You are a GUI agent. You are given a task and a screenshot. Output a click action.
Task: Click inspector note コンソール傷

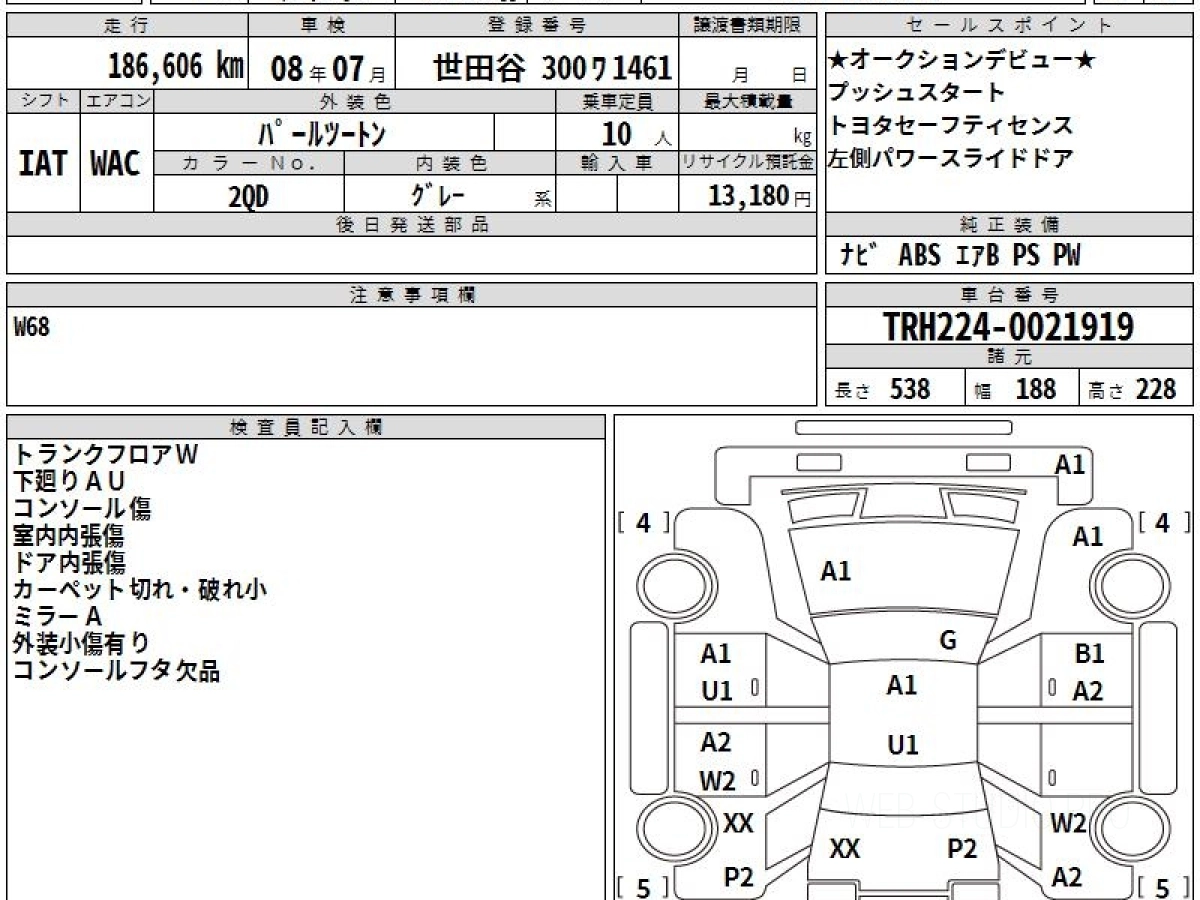click(x=82, y=508)
